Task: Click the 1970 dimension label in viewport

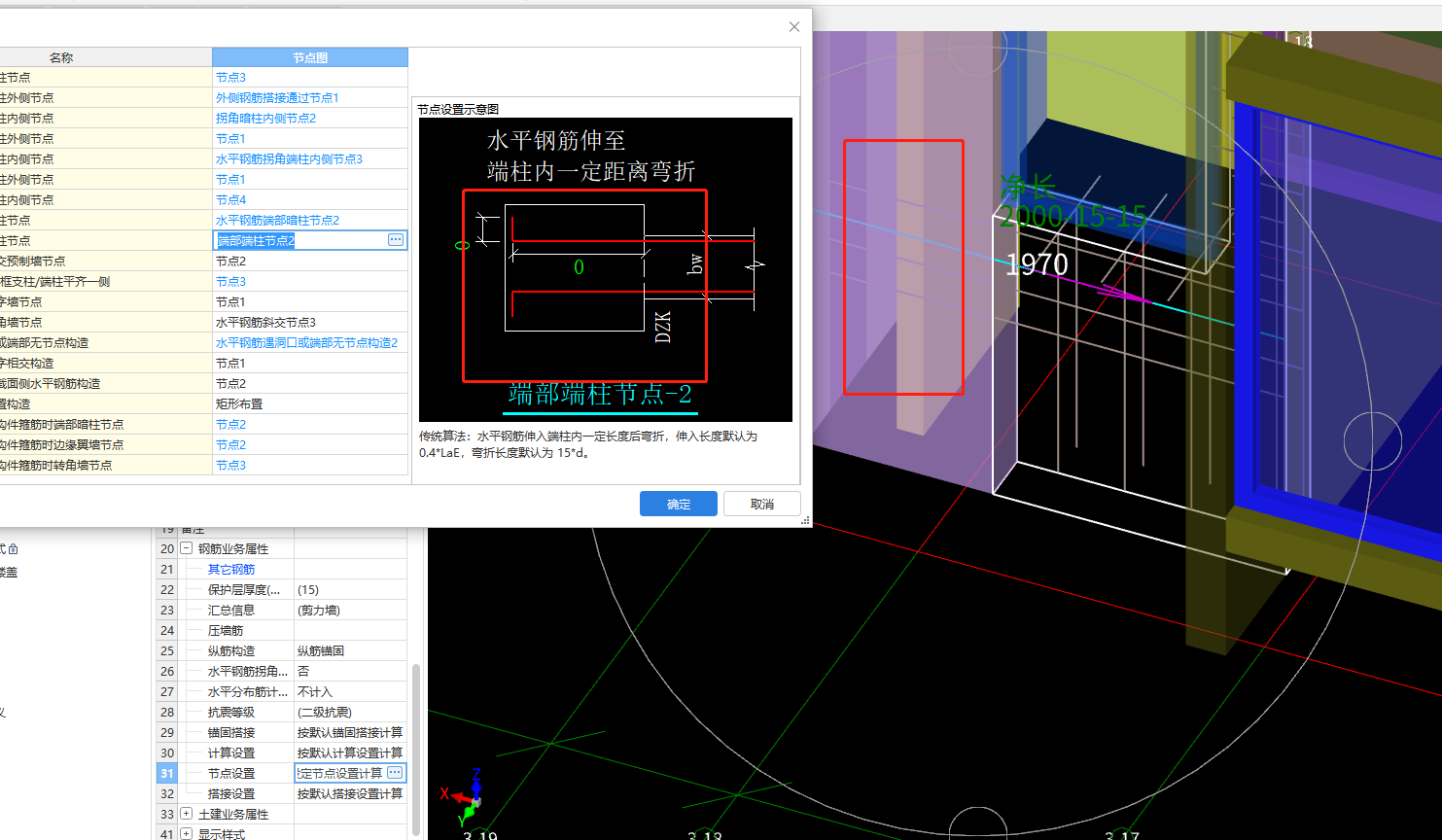Action: click(1037, 264)
